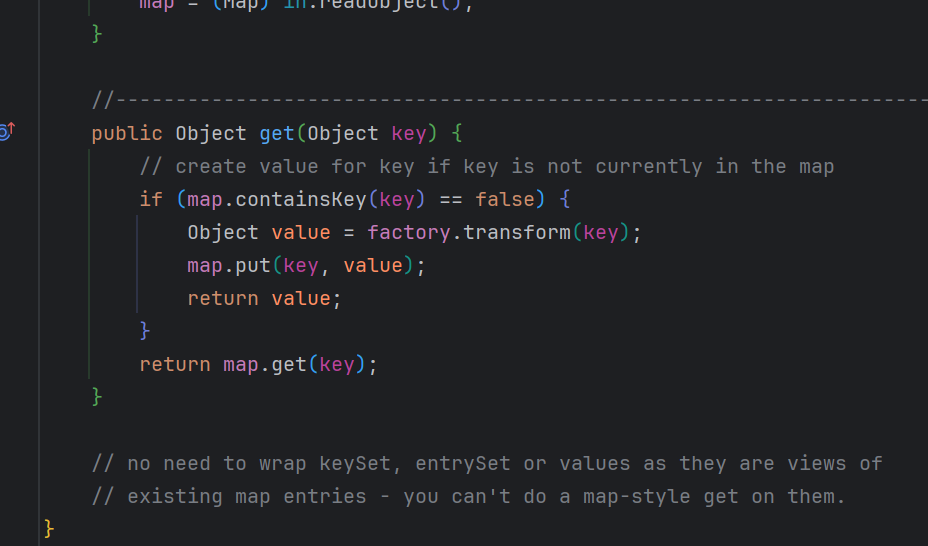928x546 pixels.
Task: Click 'get' in 'return map.get(key);'
Action: 288,365
